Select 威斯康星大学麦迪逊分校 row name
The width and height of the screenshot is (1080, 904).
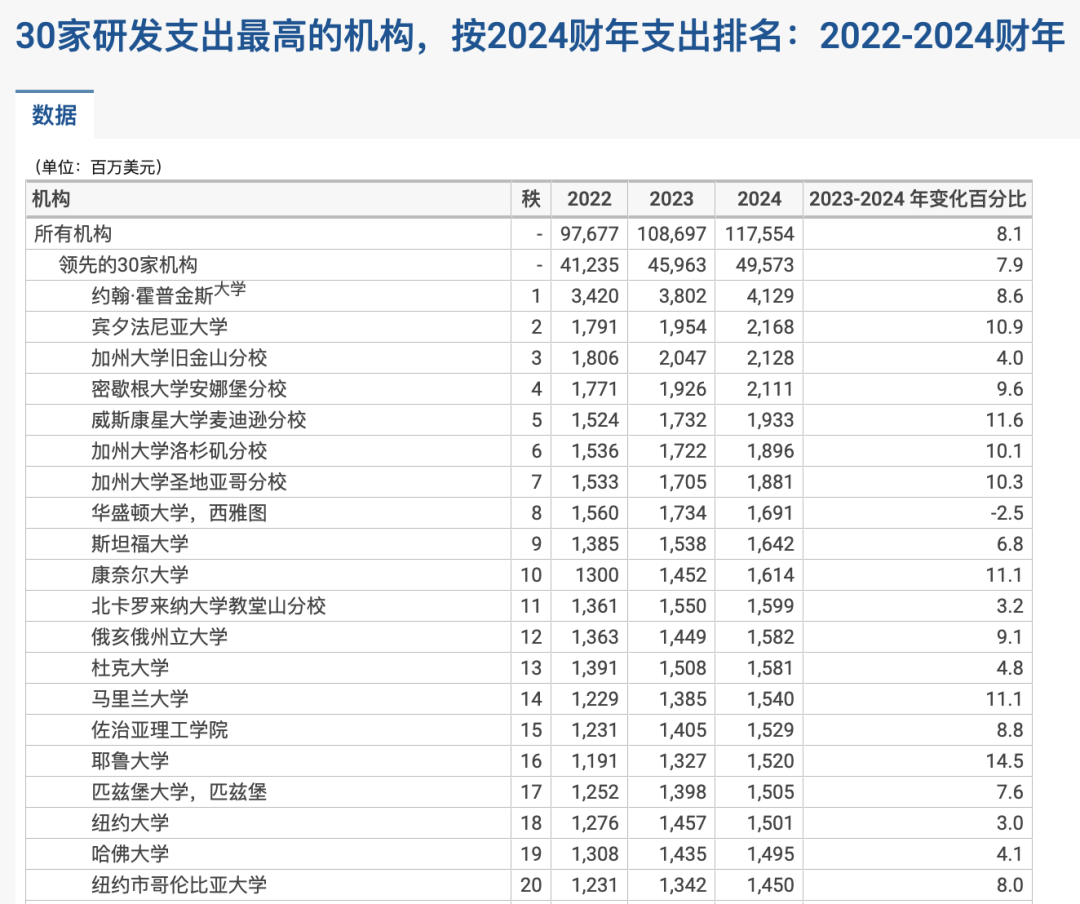198,420
